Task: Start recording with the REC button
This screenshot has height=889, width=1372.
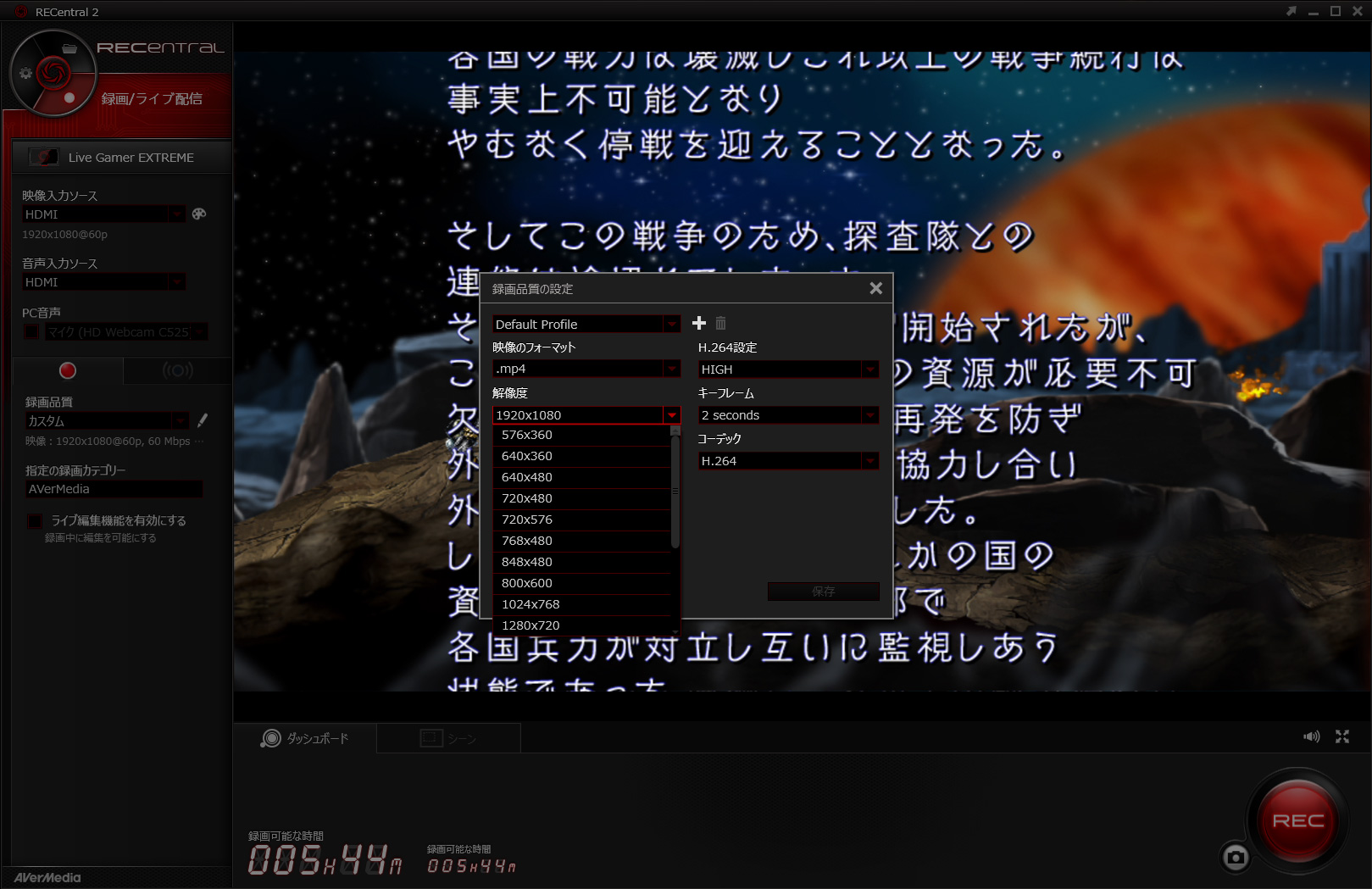Action: click(1297, 820)
